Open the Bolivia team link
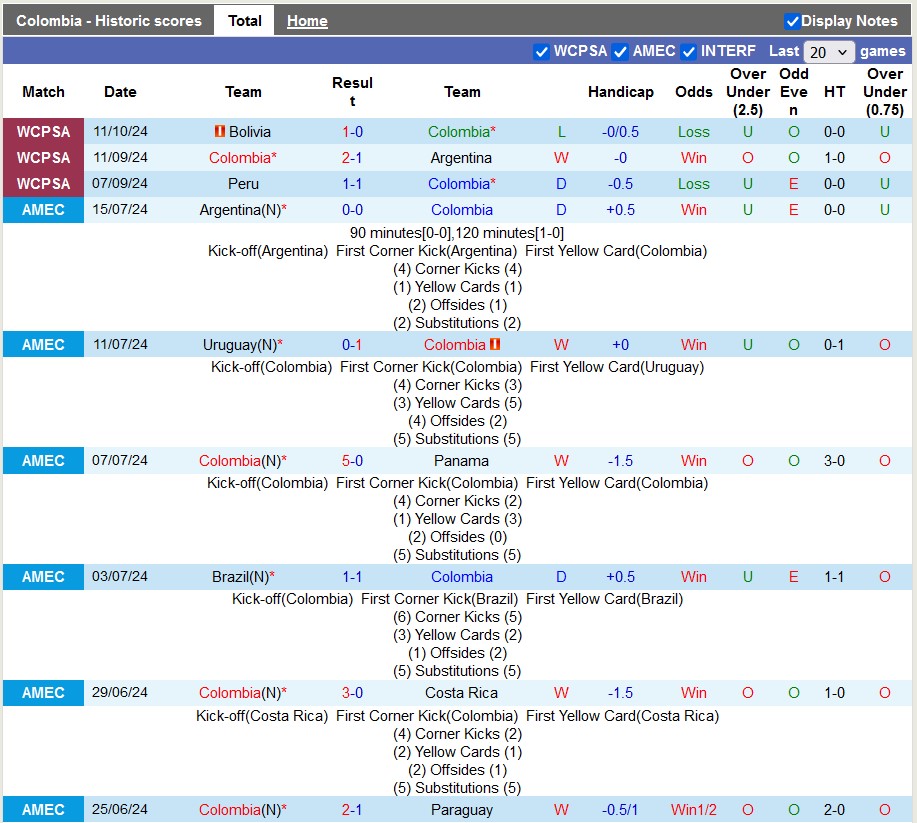917x823 pixels. [x=249, y=132]
